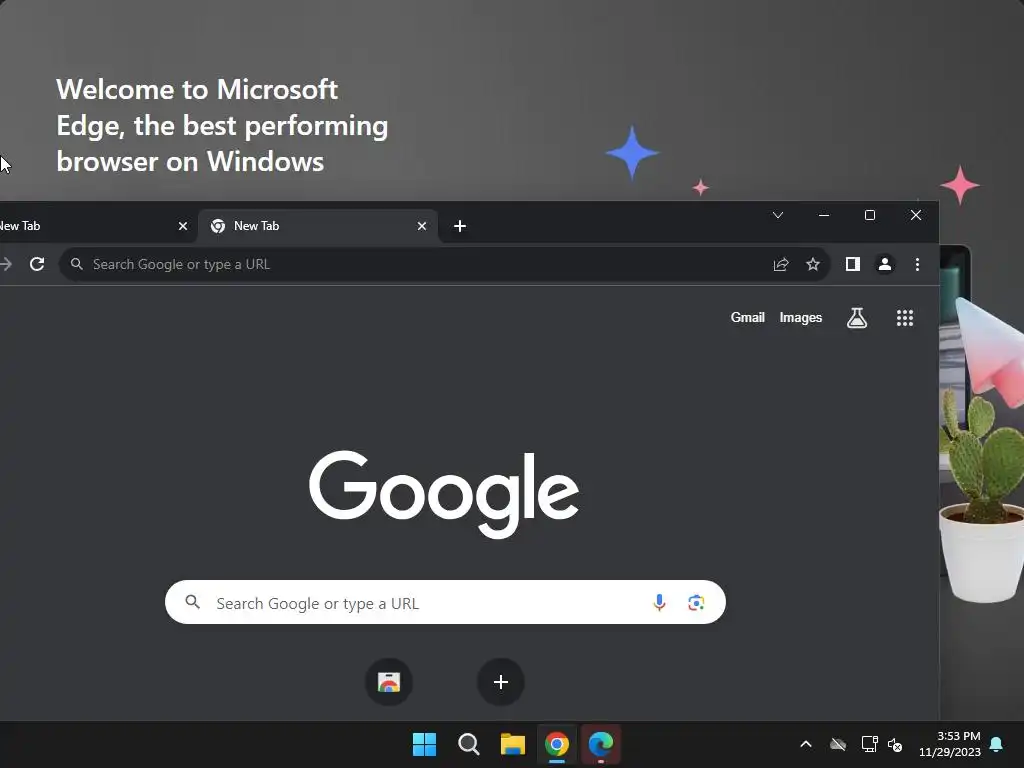Viewport: 1024px width, 768px height.
Task: Switch to Chrome via taskbar
Action: (x=557, y=744)
